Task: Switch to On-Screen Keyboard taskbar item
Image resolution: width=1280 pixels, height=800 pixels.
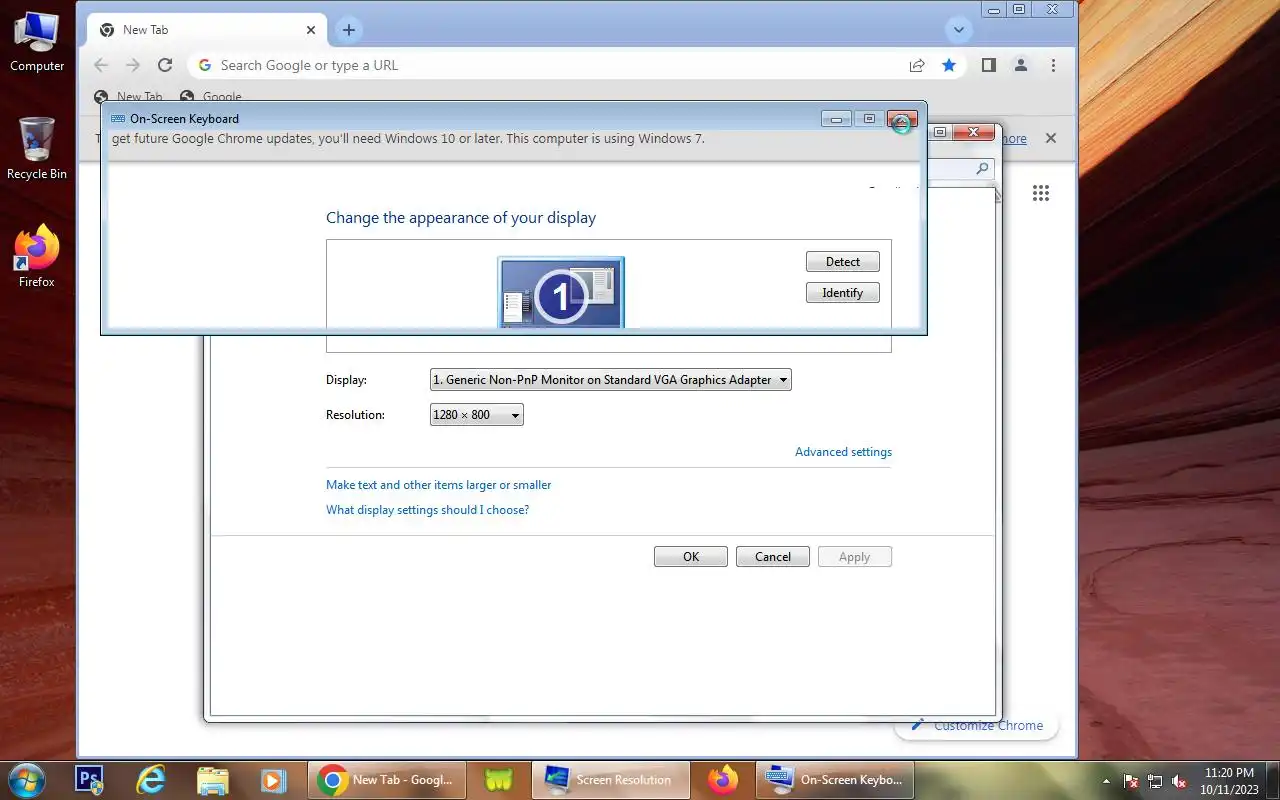Action: (x=836, y=780)
